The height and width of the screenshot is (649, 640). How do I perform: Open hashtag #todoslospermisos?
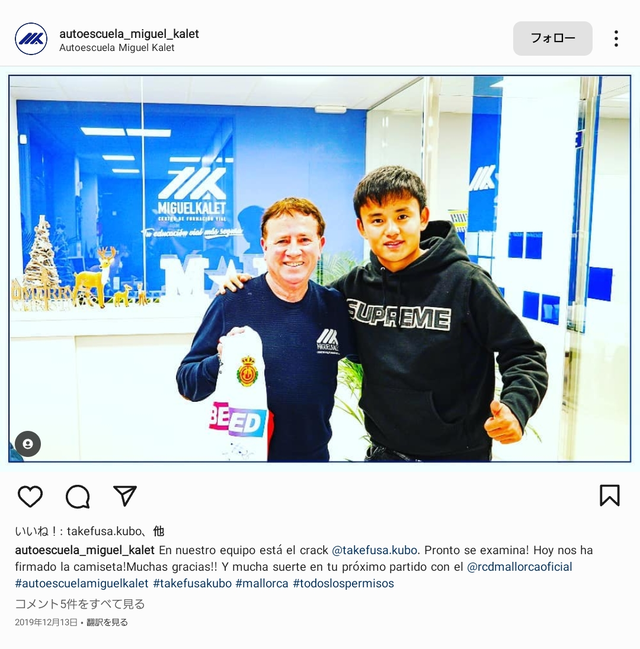click(x=344, y=583)
